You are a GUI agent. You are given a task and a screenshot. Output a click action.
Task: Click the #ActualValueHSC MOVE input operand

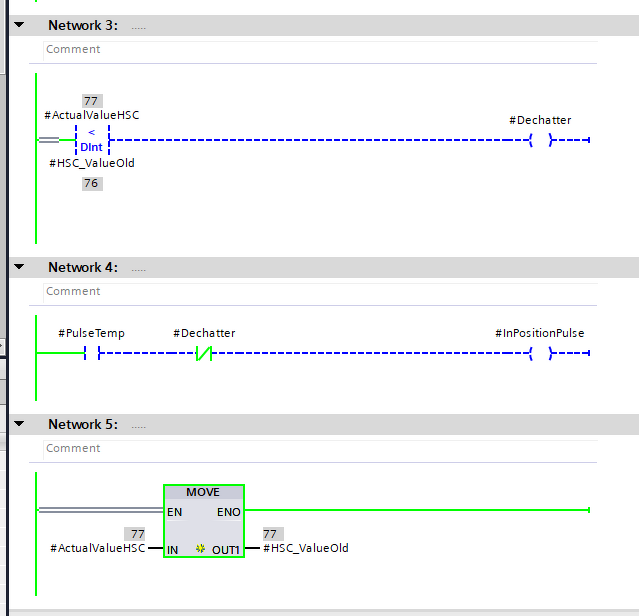(97, 548)
